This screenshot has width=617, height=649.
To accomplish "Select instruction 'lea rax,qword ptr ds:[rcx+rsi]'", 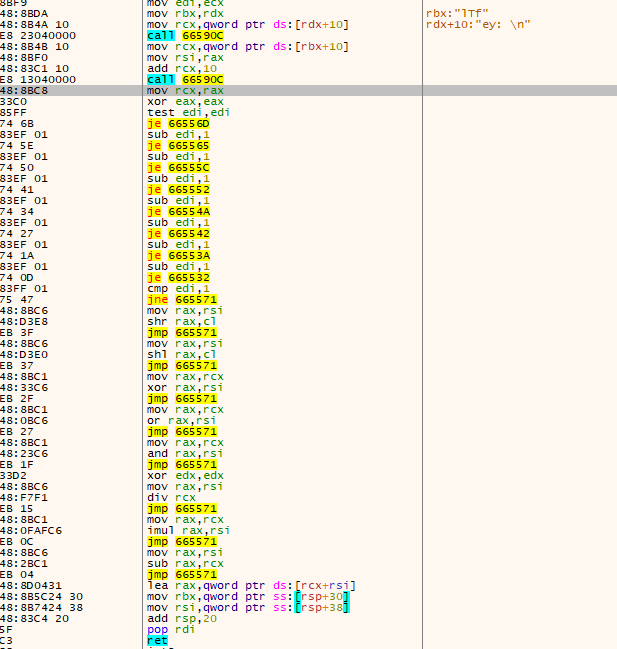I will click(x=251, y=586).
